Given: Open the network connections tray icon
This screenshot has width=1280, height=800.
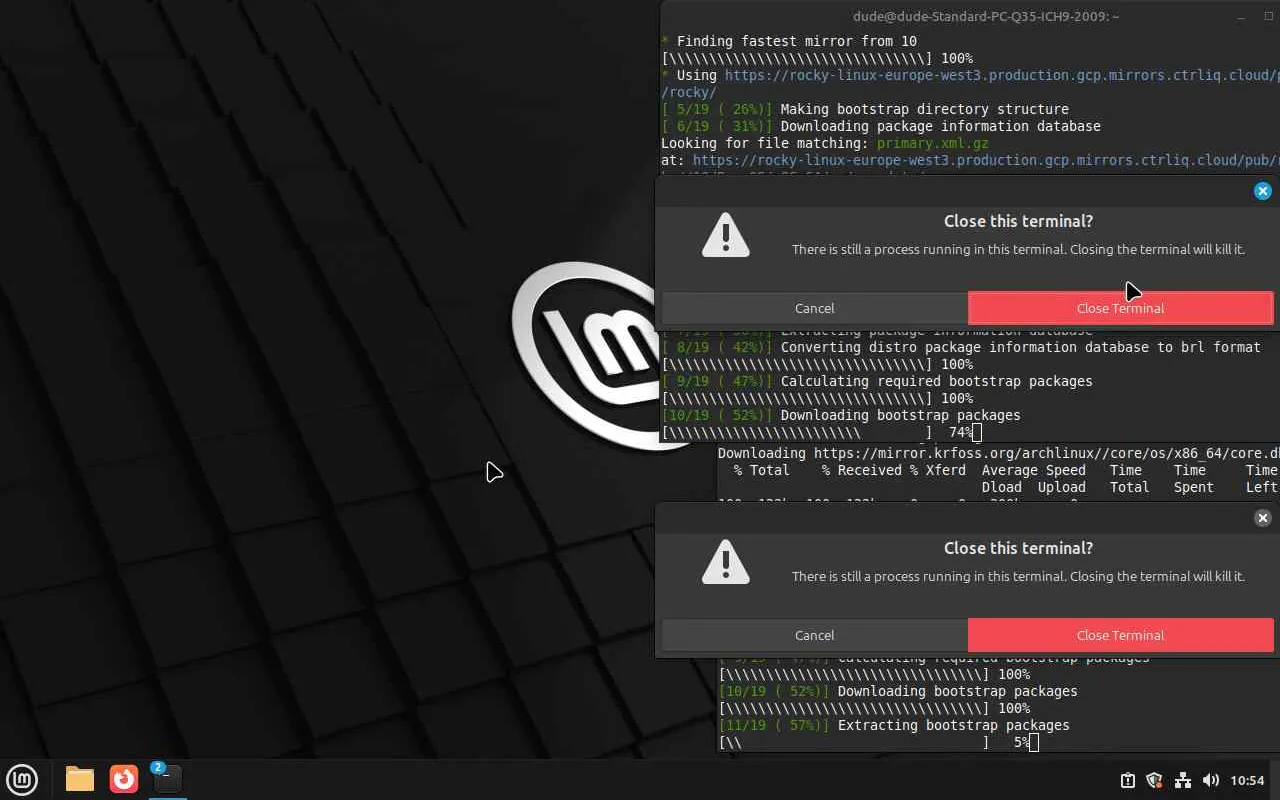Looking at the screenshot, I should tap(1182, 780).
